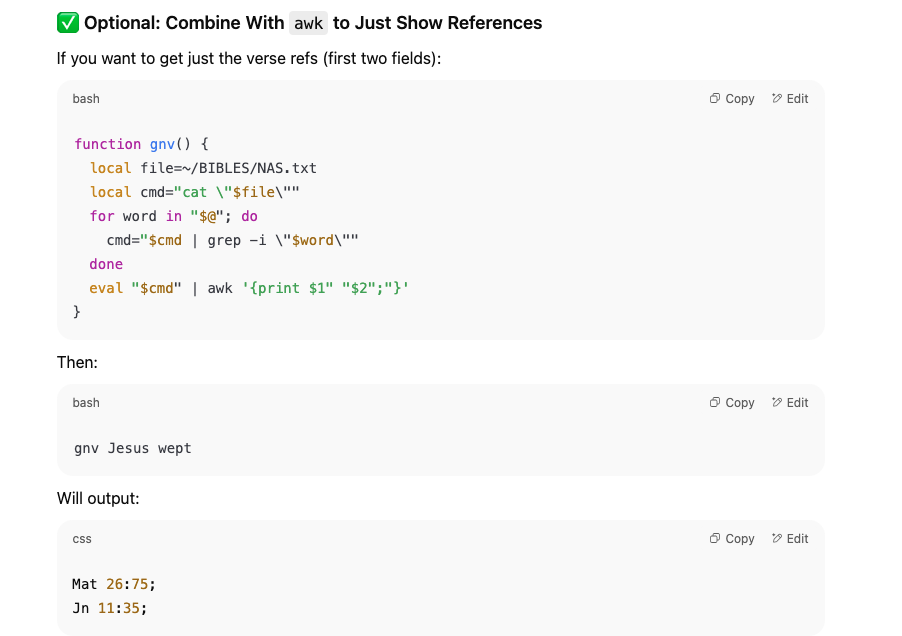This screenshot has width=902, height=636.
Task: Click the 'local file=~/BIBLES/NAS.txt' line
Action: point(203,168)
